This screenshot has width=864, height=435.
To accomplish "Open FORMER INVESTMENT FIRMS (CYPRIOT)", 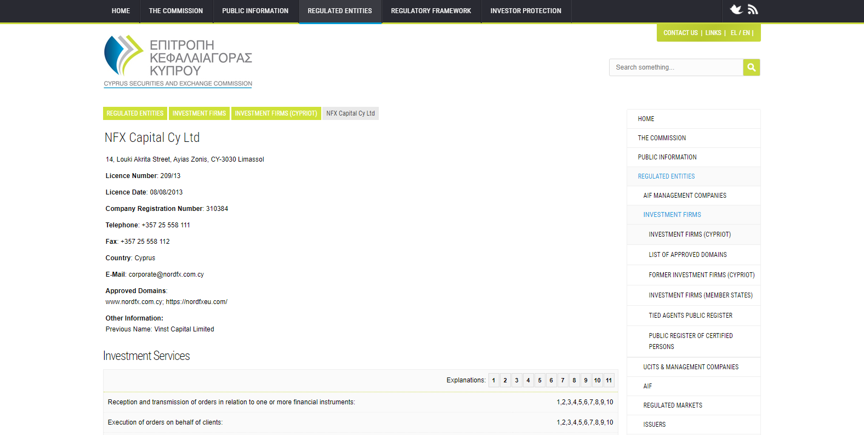I will point(694,275).
